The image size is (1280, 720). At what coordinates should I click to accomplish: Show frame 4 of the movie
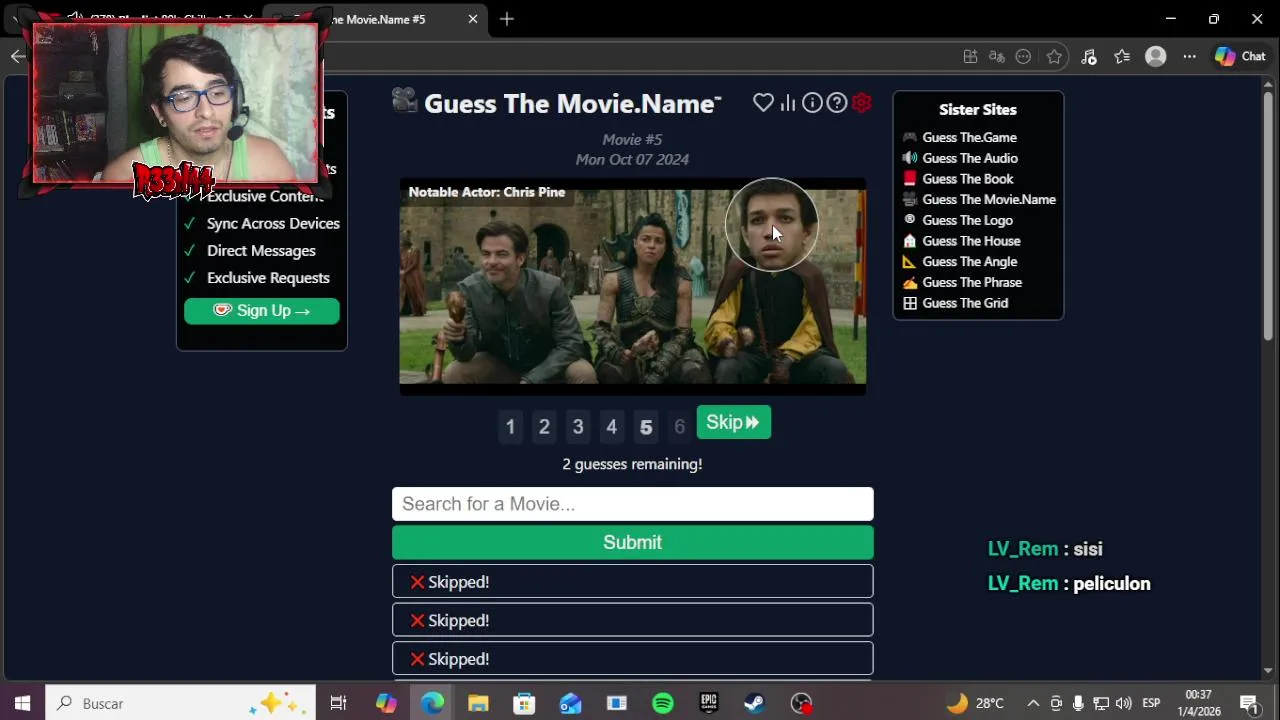pyautogui.click(x=612, y=427)
